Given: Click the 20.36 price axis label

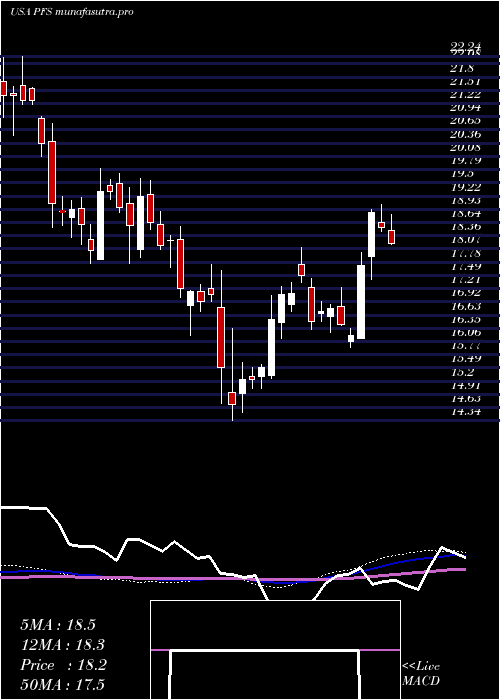Looking at the screenshot, I should pos(465,133).
